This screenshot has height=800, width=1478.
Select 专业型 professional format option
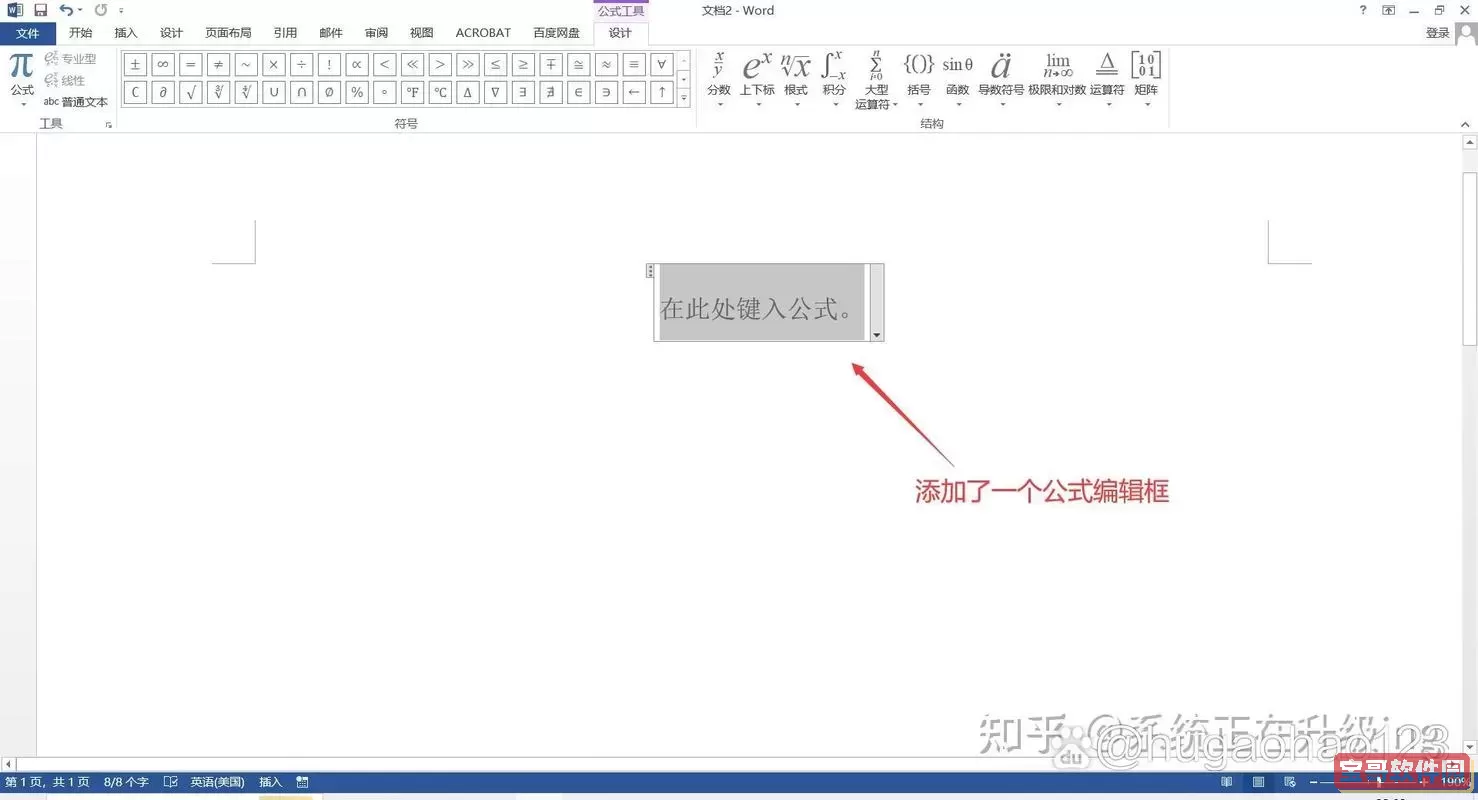click(70, 59)
